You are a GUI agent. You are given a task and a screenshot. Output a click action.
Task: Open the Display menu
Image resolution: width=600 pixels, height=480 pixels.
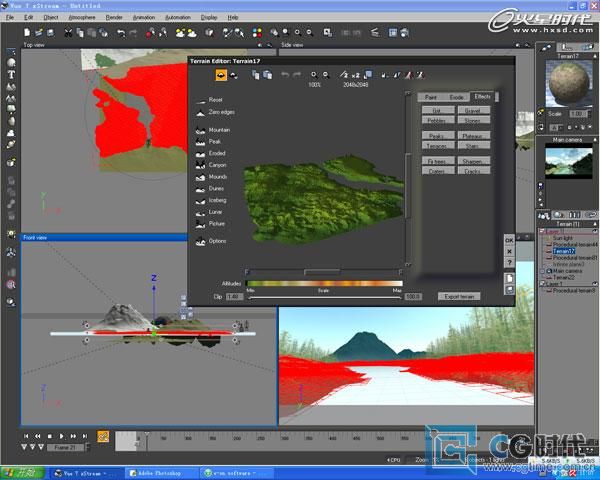[209, 17]
